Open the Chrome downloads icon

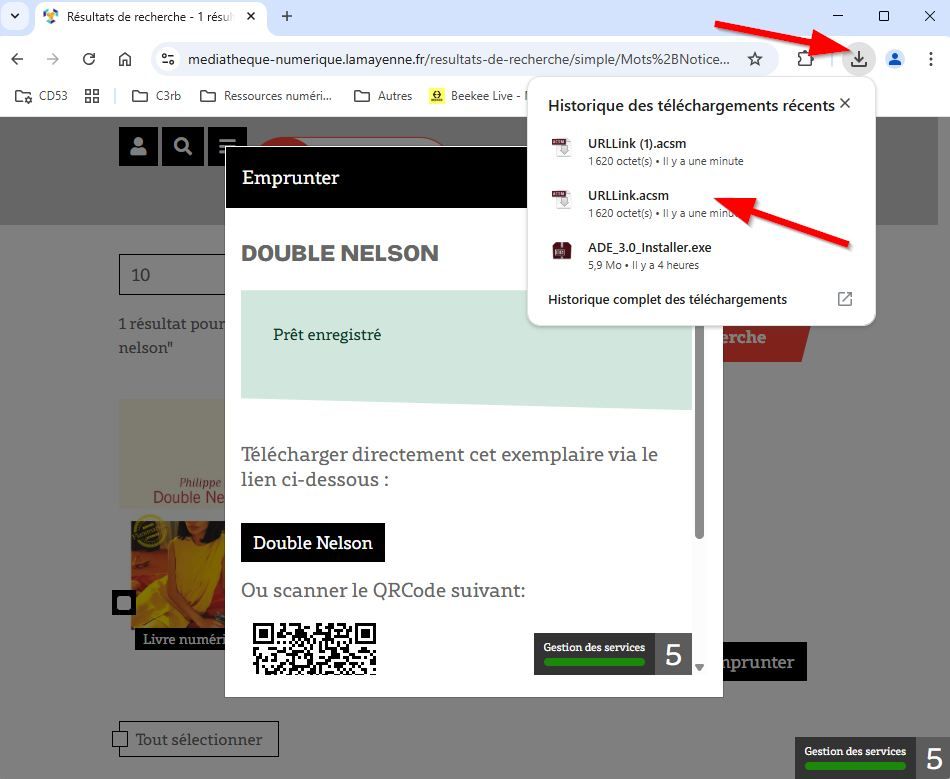click(x=858, y=59)
